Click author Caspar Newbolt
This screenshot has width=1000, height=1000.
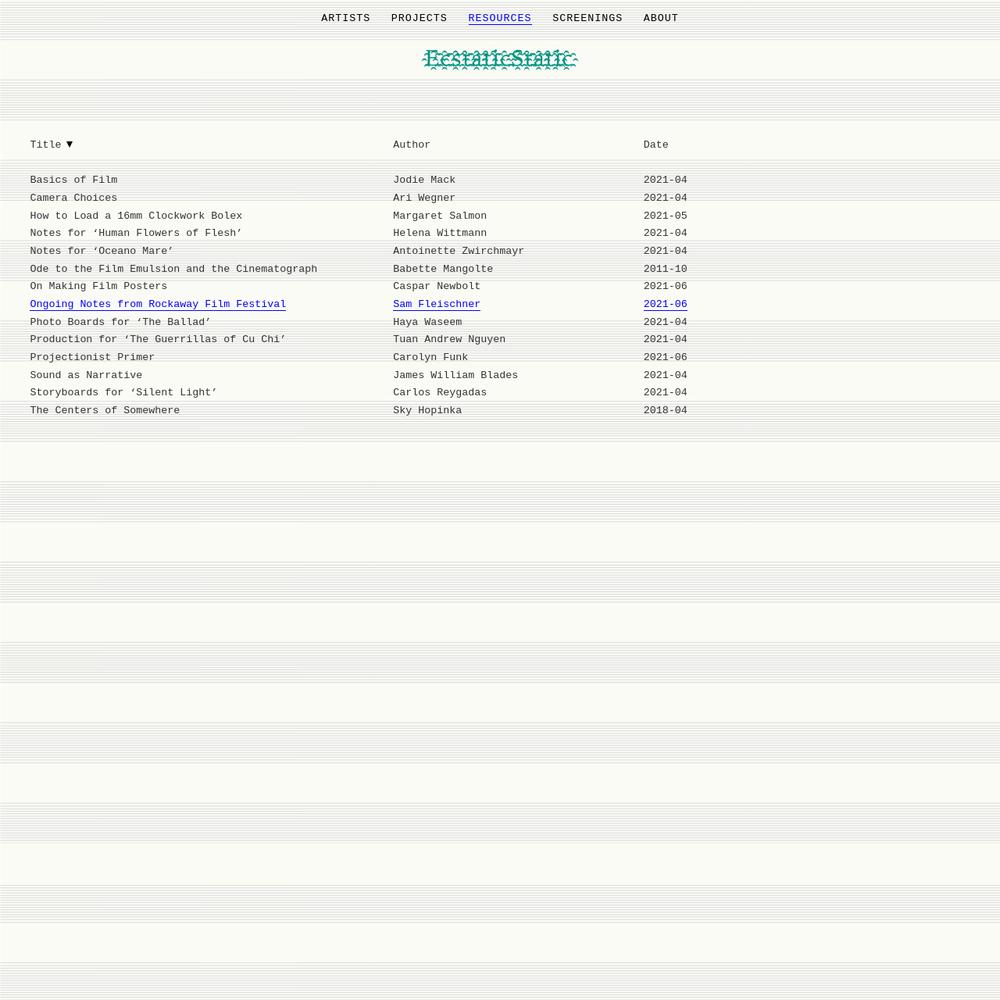436,286
